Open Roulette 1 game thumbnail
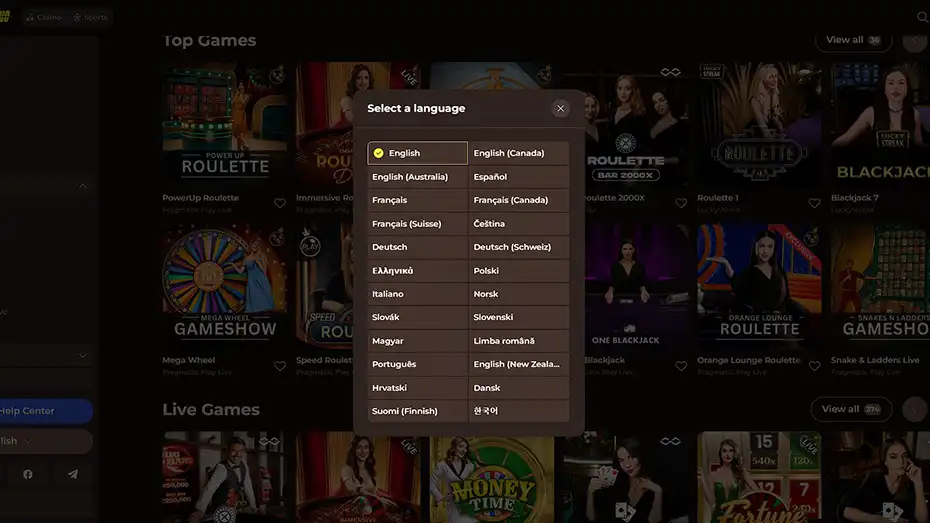Image resolution: width=930 pixels, height=523 pixels. point(759,125)
